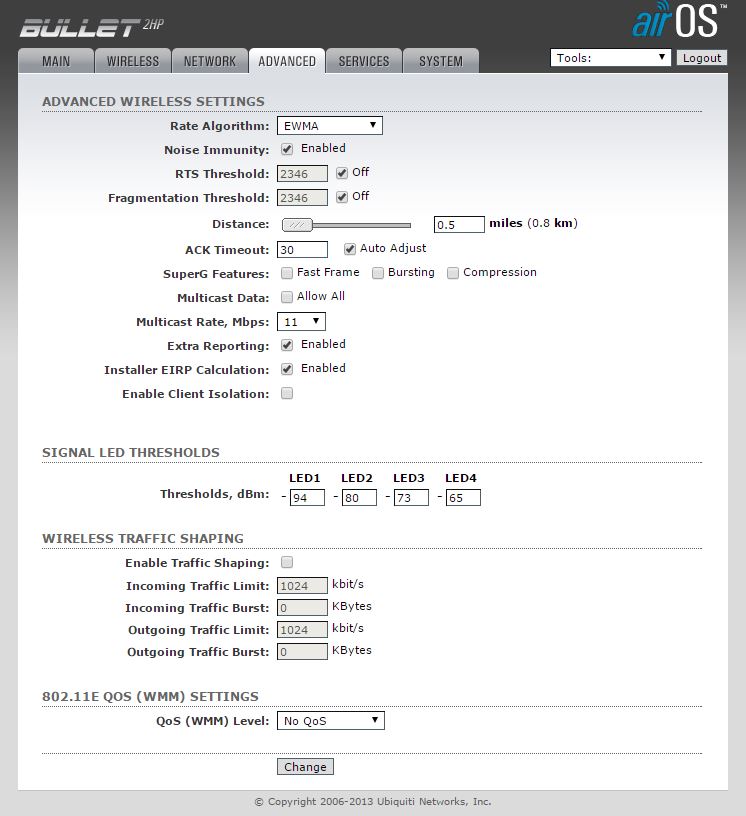Toggle Installer EIRP Calculation checkbox

(x=287, y=369)
